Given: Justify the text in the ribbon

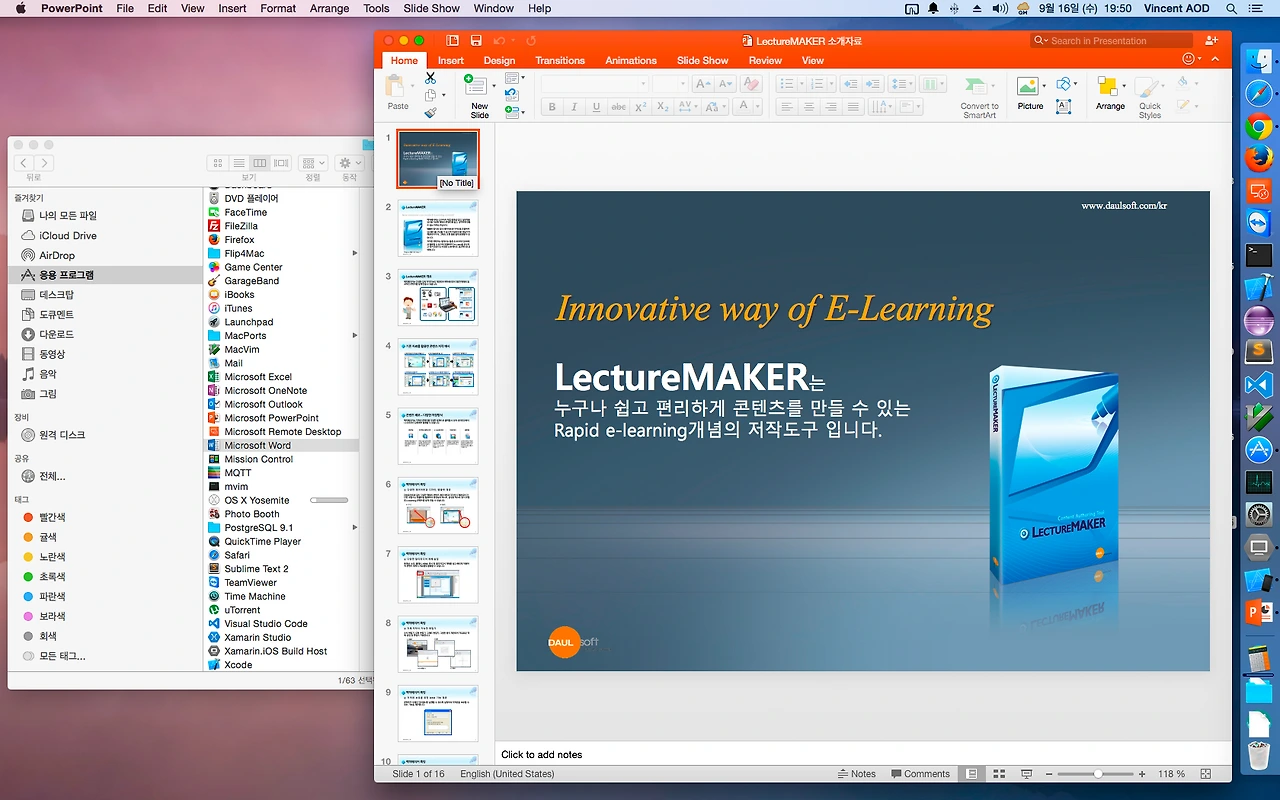Looking at the screenshot, I should pyautogui.click(x=853, y=107).
